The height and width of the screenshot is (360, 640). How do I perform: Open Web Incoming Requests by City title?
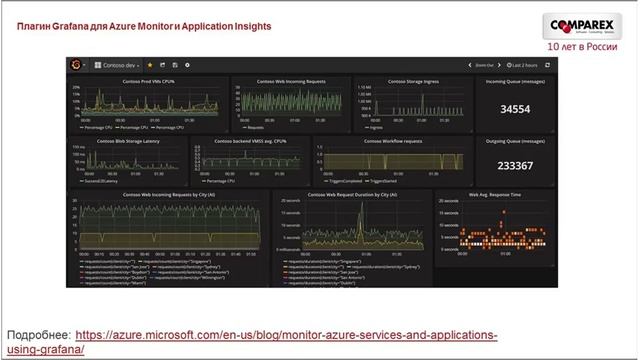169,195
